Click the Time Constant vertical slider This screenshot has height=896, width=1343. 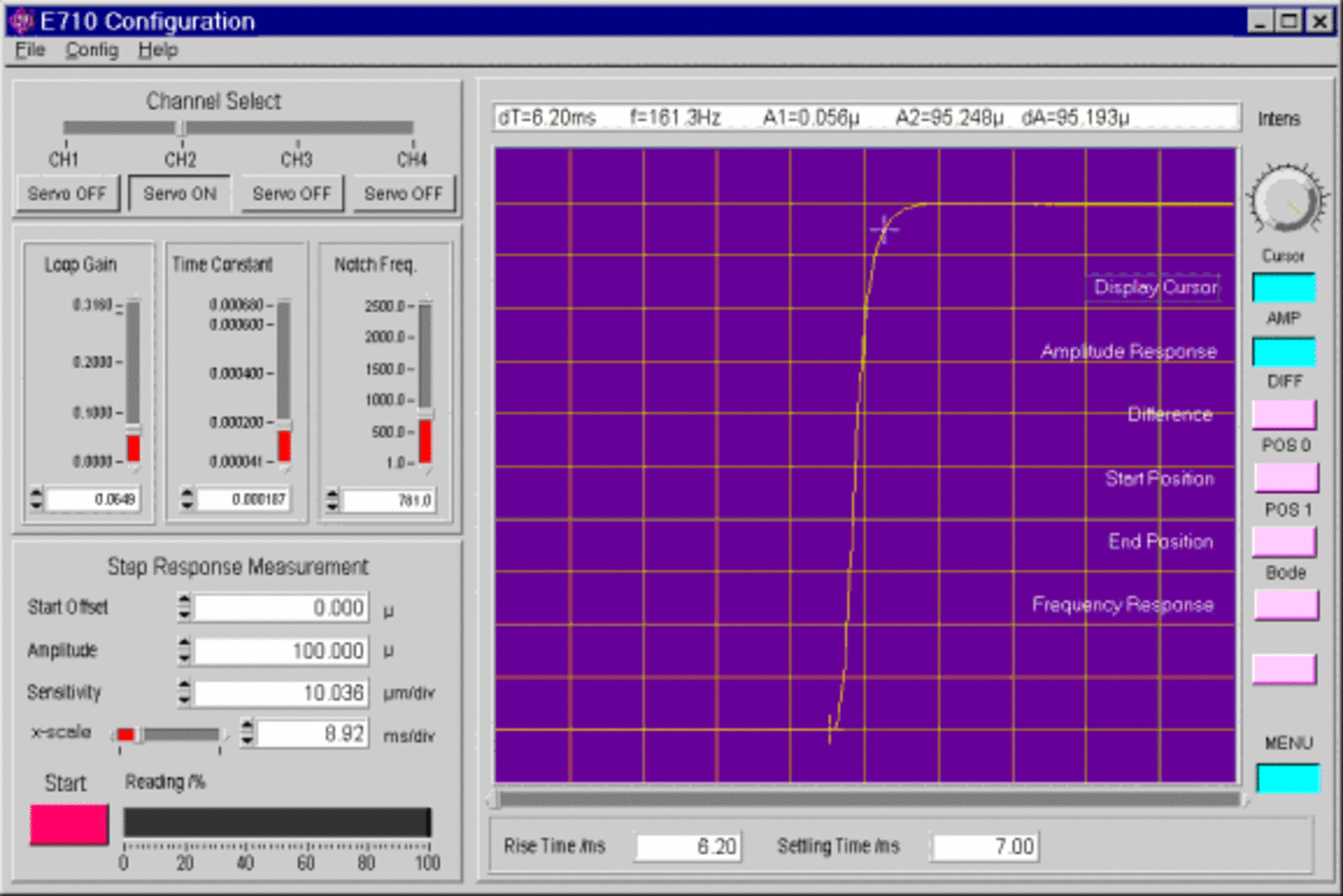(x=285, y=383)
